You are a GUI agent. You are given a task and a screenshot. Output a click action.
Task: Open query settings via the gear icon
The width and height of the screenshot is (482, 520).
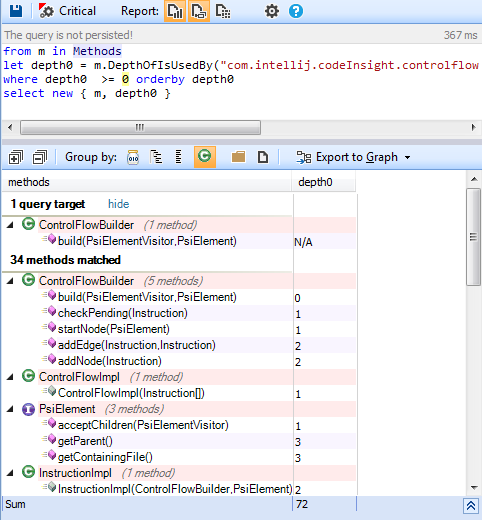(272, 11)
